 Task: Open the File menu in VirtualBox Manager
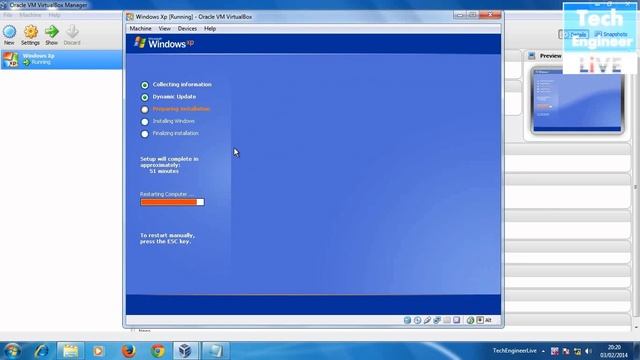(x=8, y=15)
